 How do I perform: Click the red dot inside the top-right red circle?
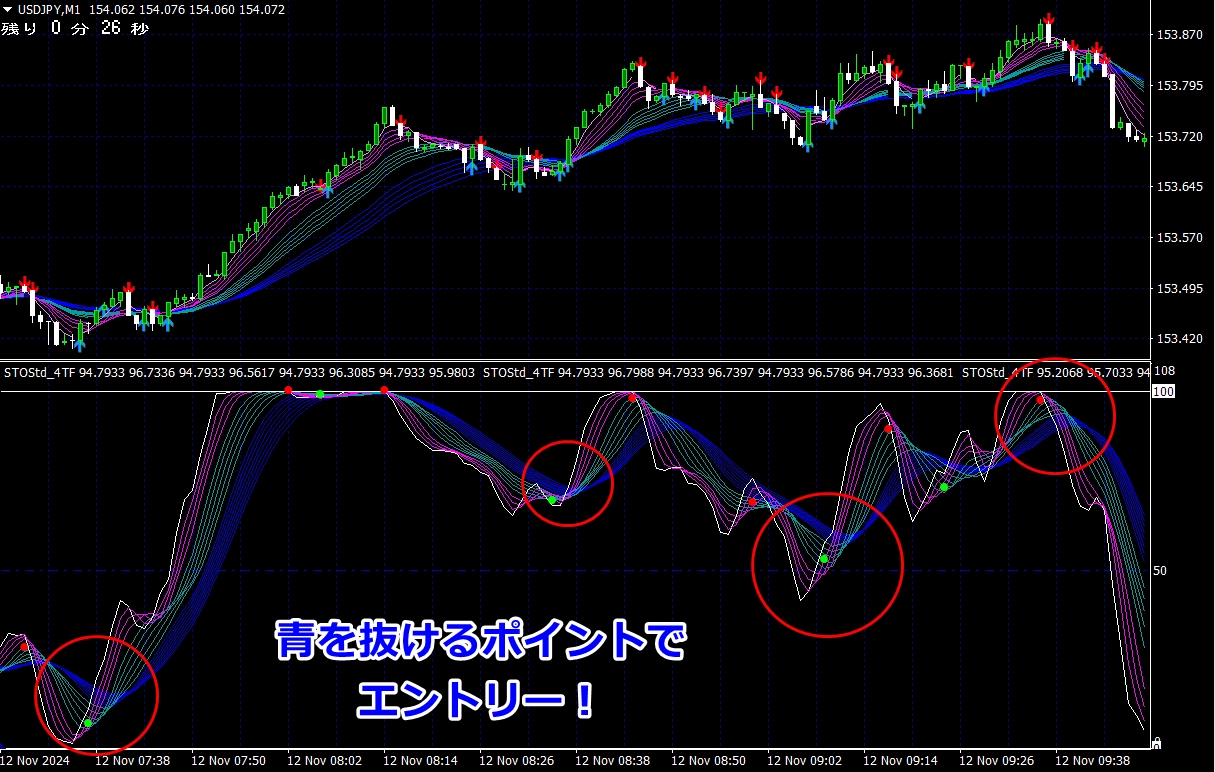tap(1040, 400)
